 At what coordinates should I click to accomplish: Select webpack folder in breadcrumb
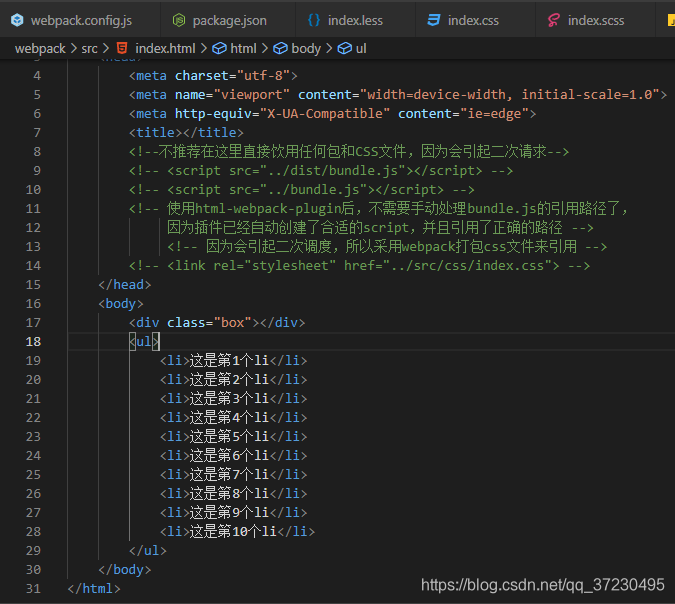point(40,49)
